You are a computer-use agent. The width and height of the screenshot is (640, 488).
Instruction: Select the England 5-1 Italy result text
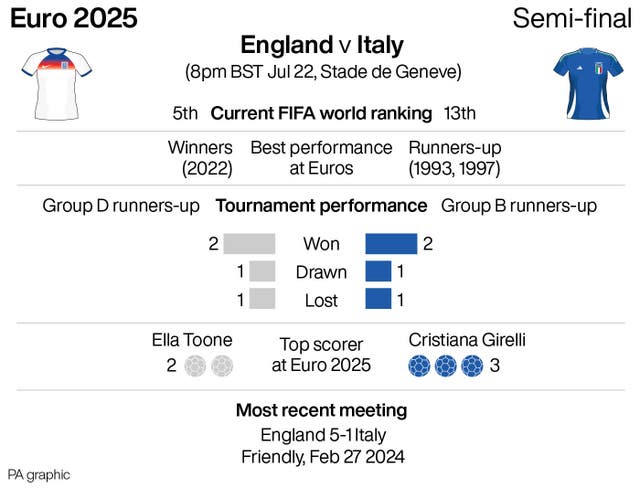pyautogui.click(x=321, y=435)
